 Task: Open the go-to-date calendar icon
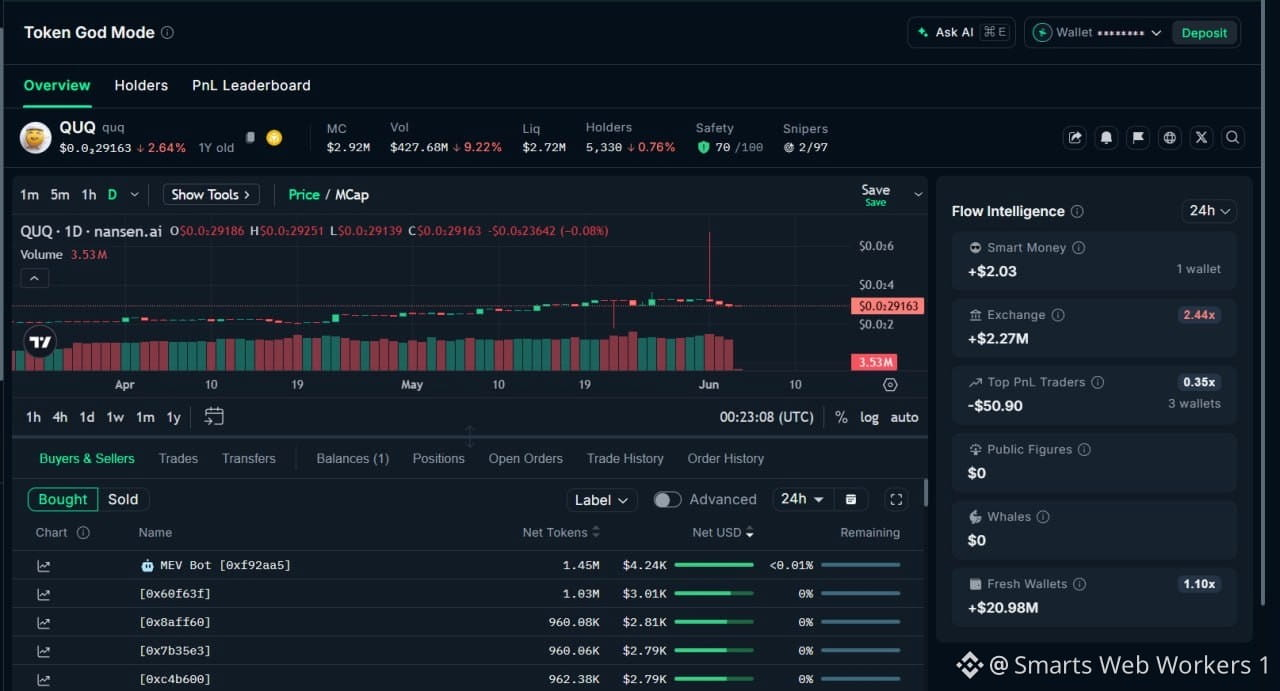click(214, 416)
